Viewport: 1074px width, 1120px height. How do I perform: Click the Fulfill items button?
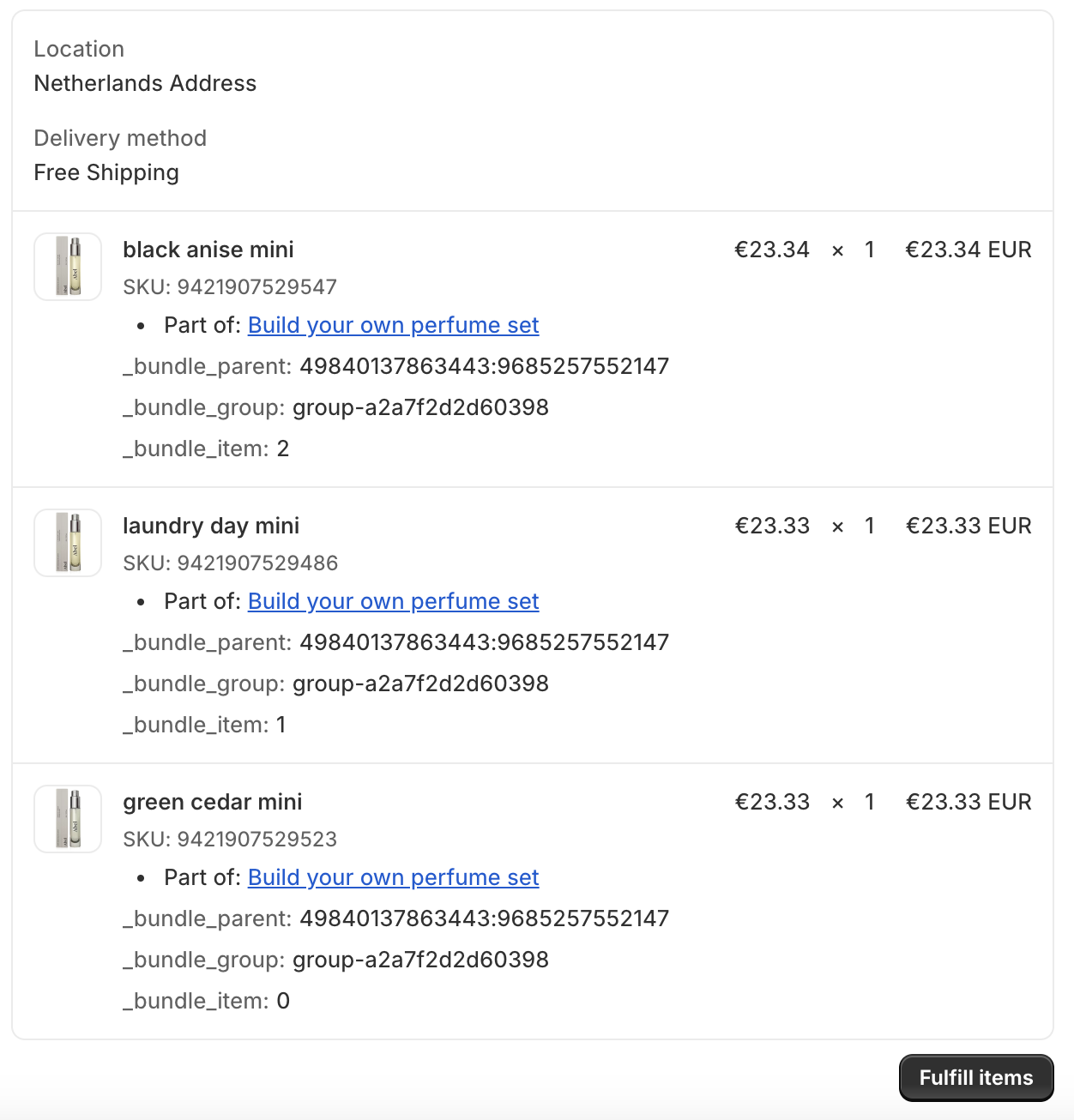pyautogui.click(x=975, y=1077)
